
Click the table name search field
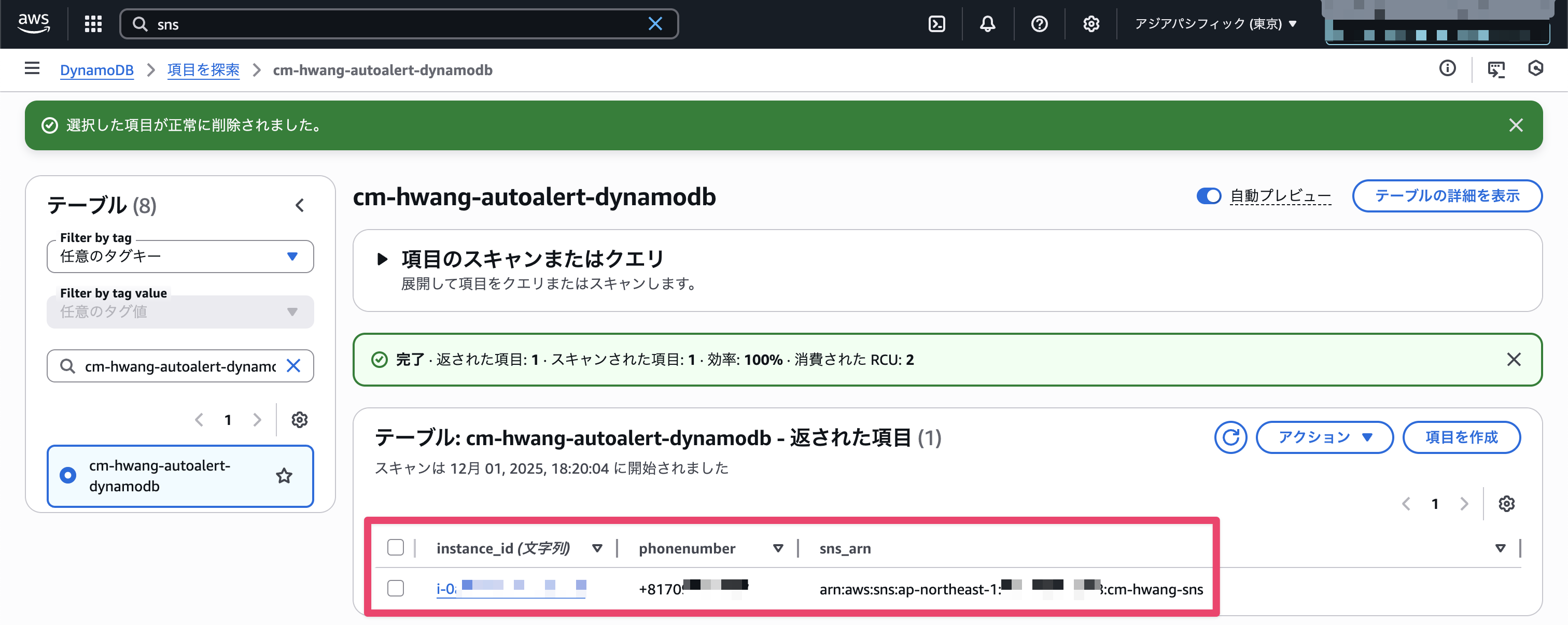(x=179, y=366)
